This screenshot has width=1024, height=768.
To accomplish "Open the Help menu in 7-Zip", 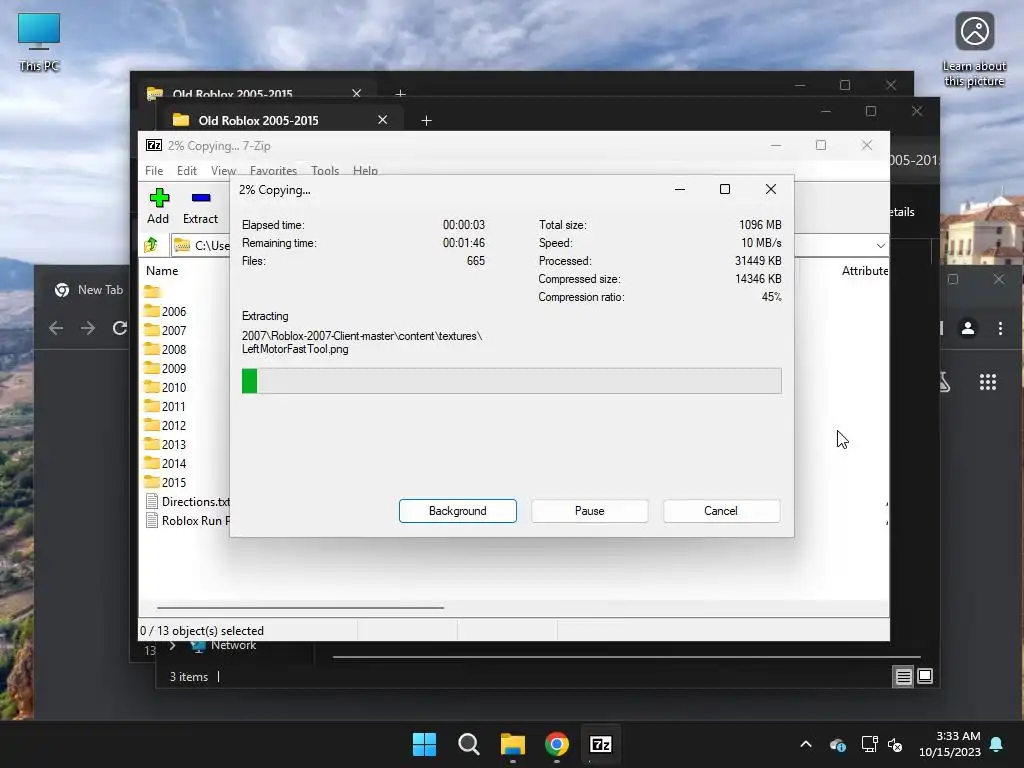I will point(365,170).
